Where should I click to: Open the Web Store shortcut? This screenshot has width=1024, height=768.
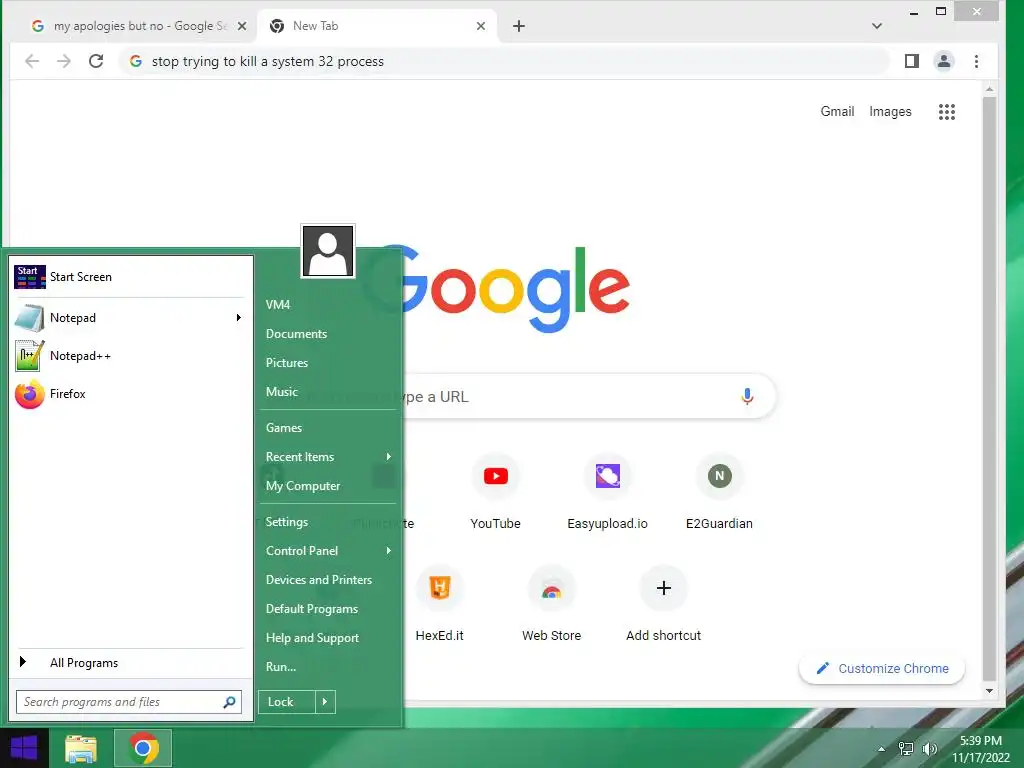click(x=552, y=588)
